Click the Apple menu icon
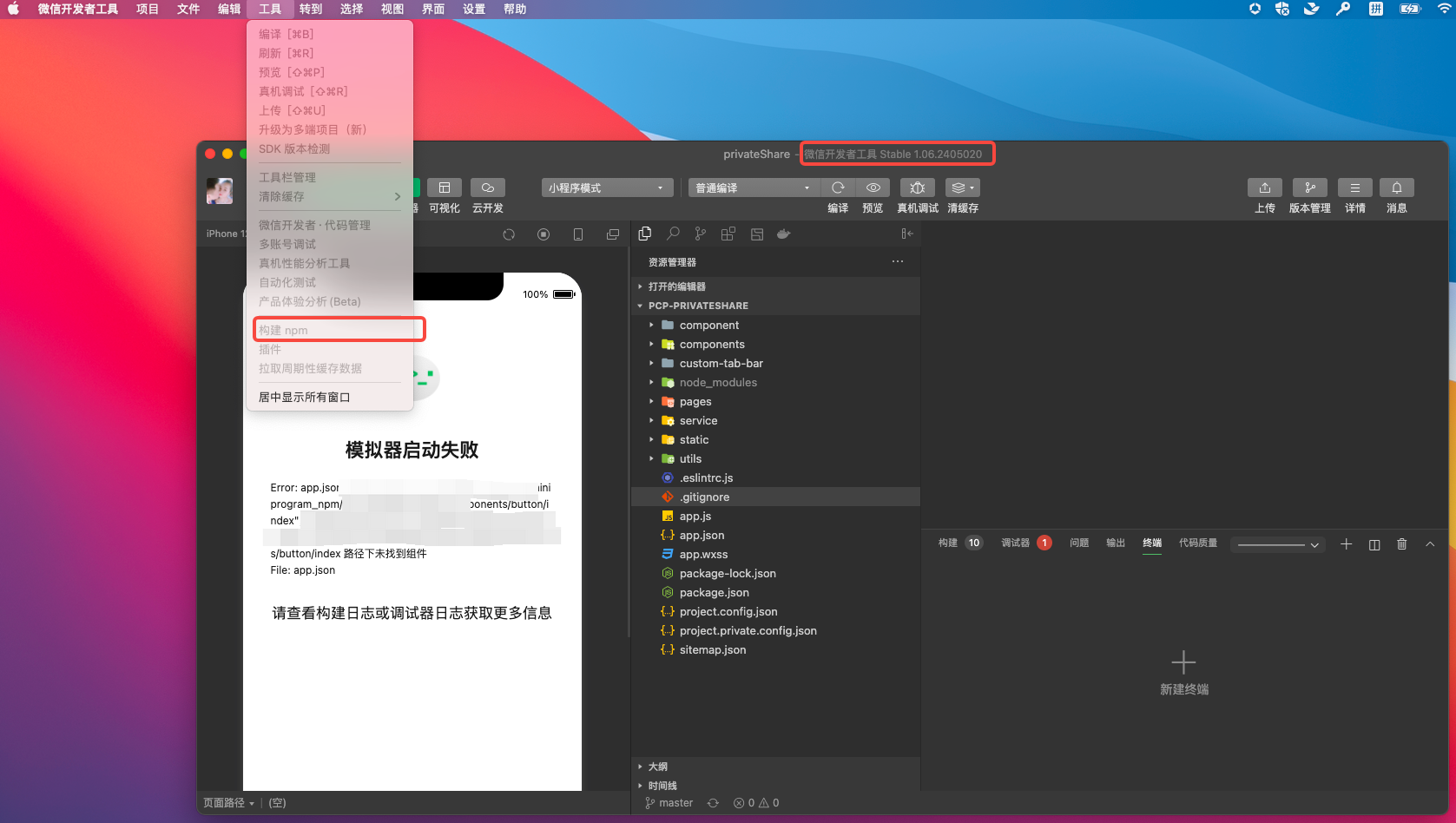Viewport: 1456px width, 823px height. pos(13,9)
